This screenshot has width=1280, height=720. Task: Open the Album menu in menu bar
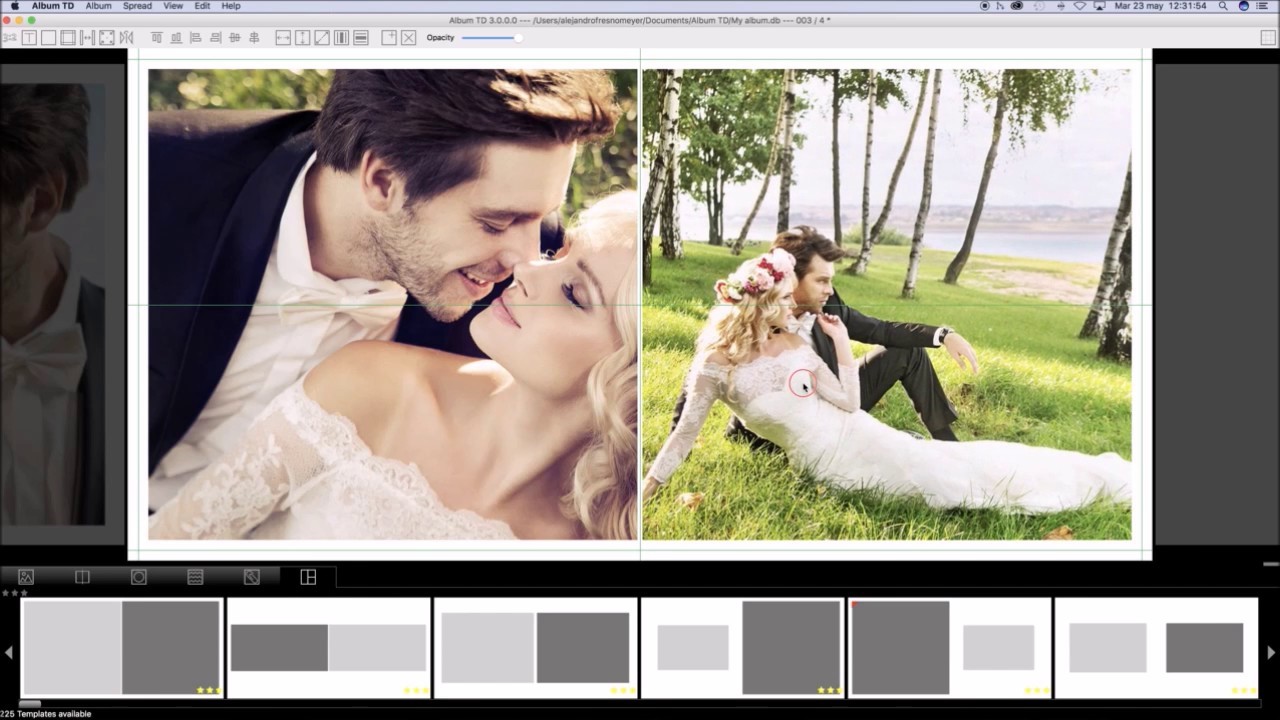[x=98, y=6]
